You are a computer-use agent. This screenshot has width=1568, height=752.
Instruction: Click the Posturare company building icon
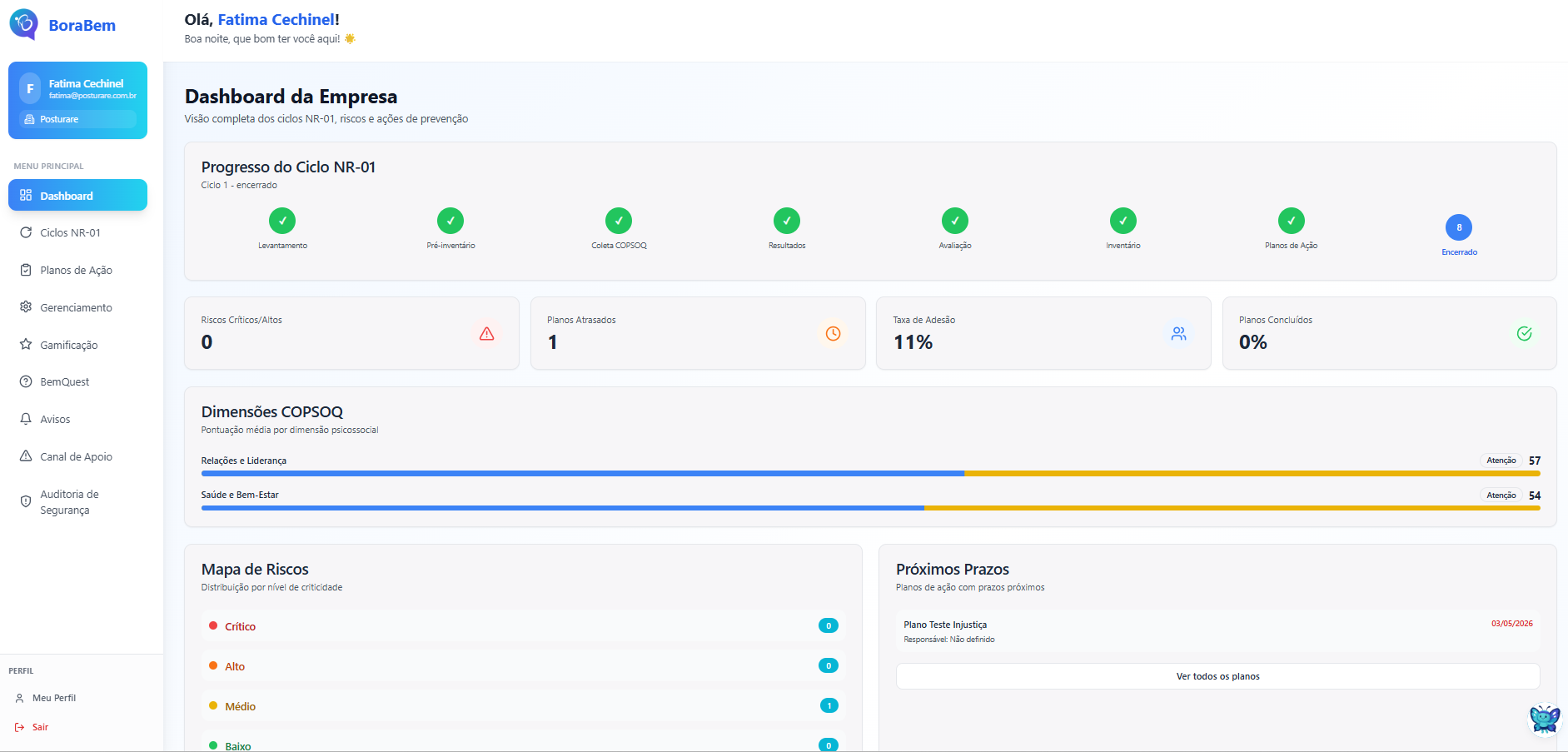pos(30,119)
